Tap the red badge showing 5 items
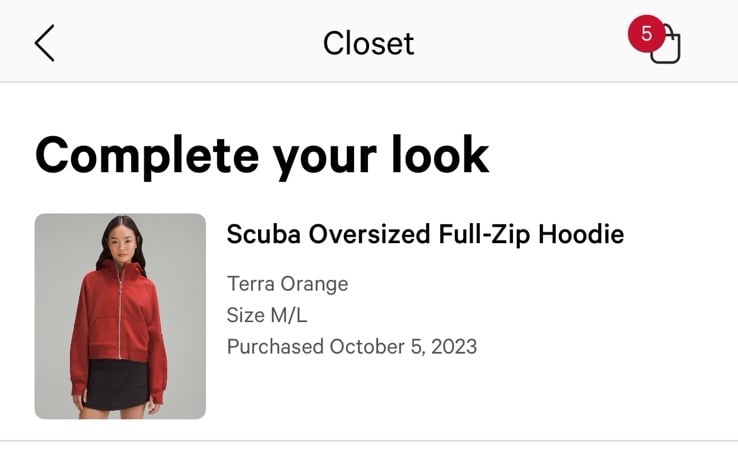Screen dimensions: 738x458 coord(647,33)
